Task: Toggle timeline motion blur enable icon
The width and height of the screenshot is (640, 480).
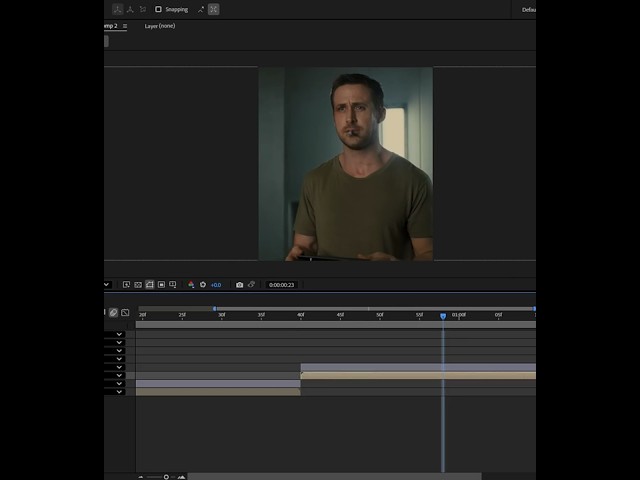Action: coord(113,312)
